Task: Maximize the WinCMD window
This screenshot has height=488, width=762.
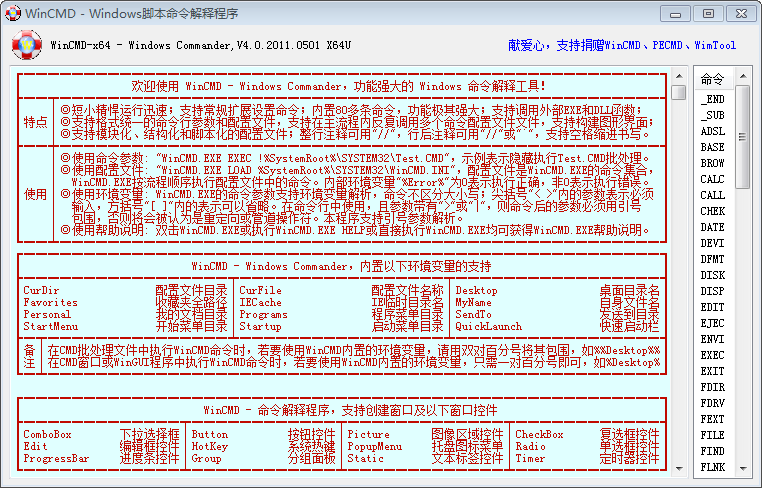Action: (708, 13)
